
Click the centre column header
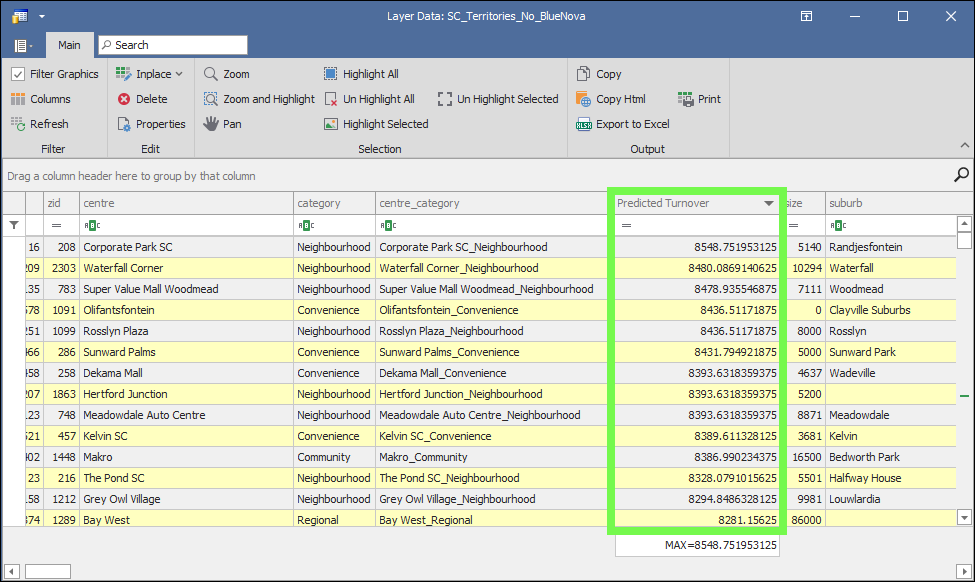[x=185, y=203]
